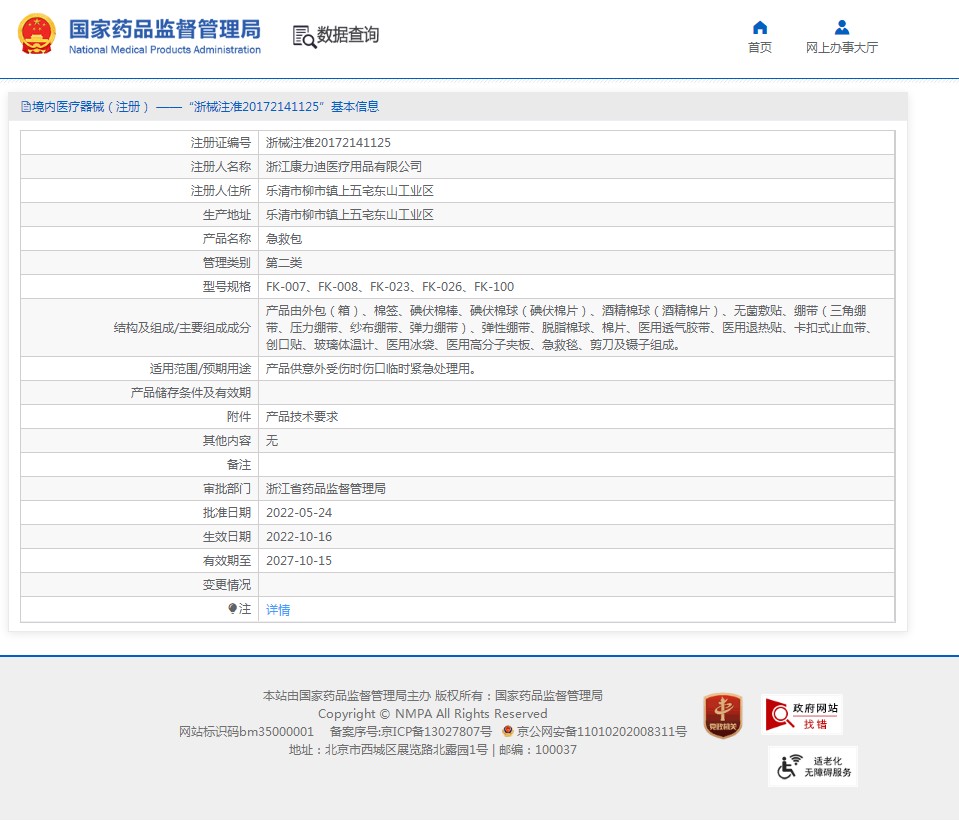Click the effective date 2022-10-16
This screenshot has height=835, width=959.
click(299, 536)
